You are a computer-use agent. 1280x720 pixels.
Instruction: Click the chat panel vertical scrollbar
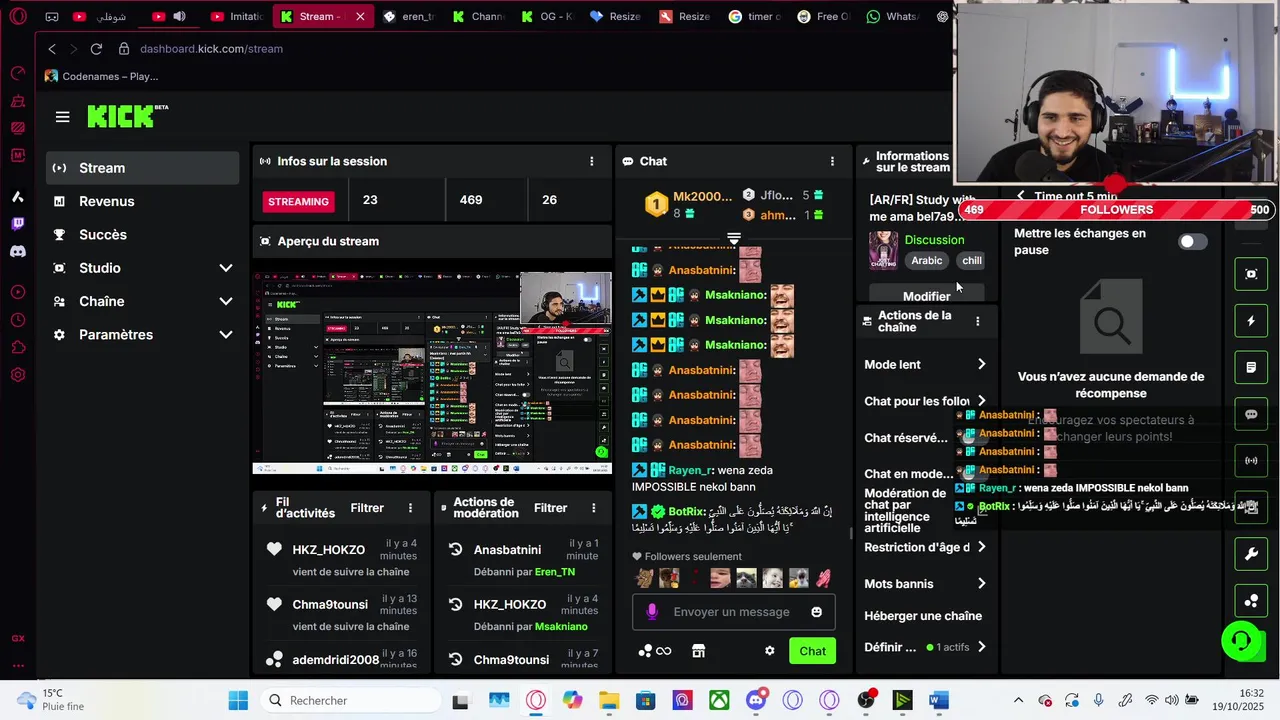[851, 534]
